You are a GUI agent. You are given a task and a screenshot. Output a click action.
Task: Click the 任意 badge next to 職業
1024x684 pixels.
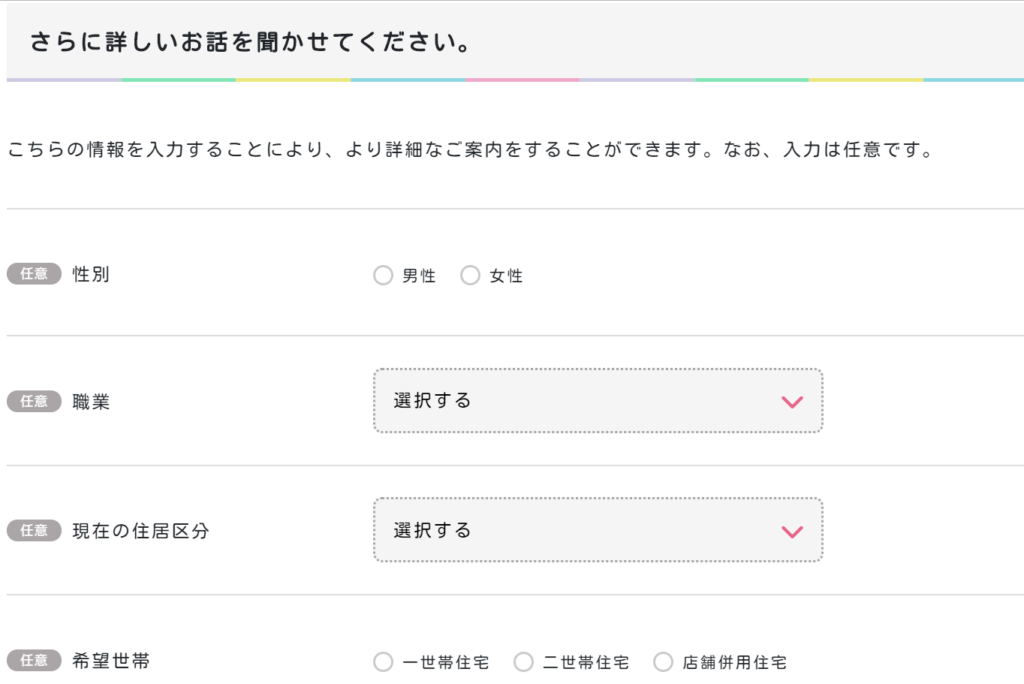pyautogui.click(x=34, y=401)
